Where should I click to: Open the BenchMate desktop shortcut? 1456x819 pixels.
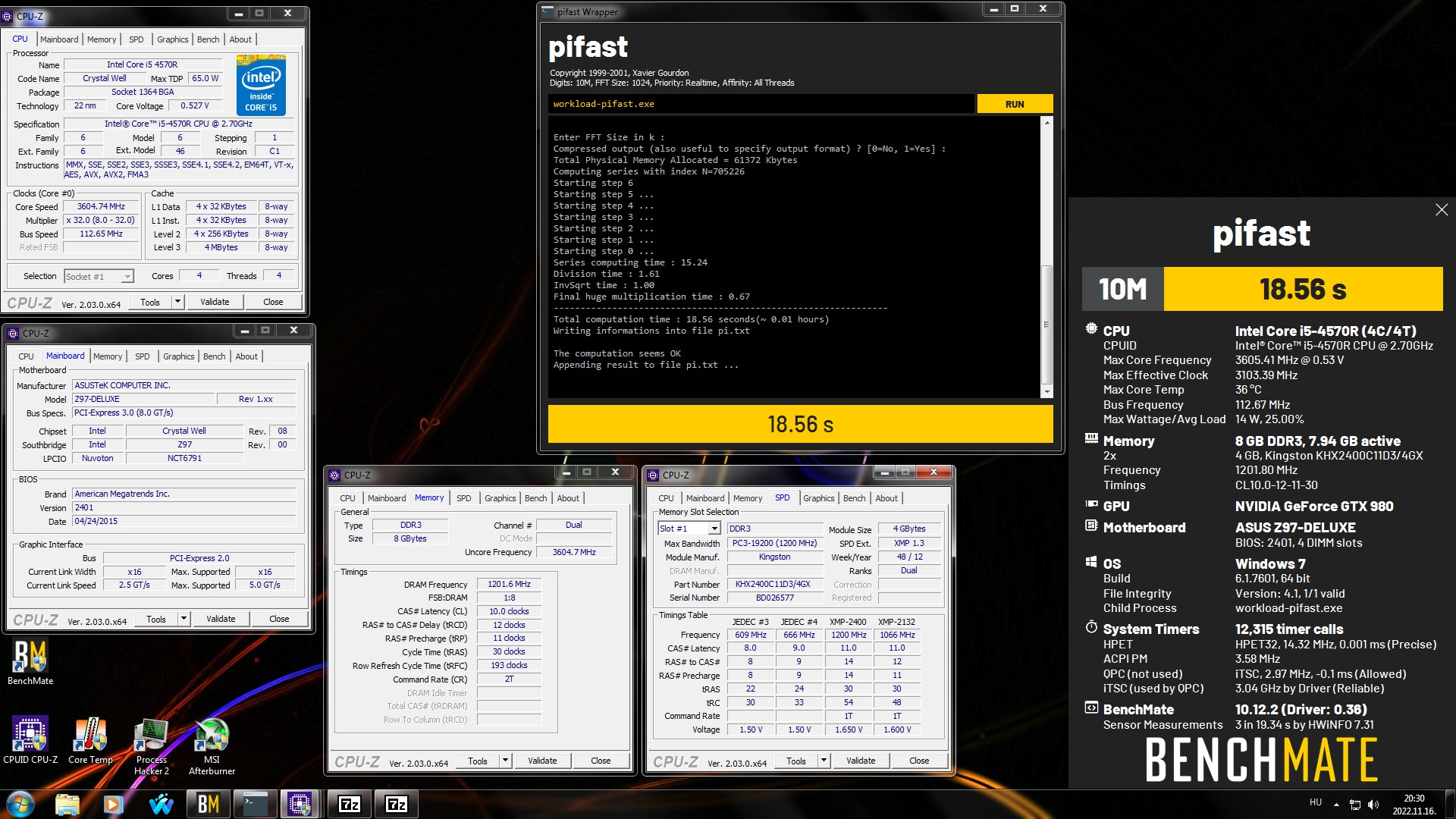tap(30, 662)
